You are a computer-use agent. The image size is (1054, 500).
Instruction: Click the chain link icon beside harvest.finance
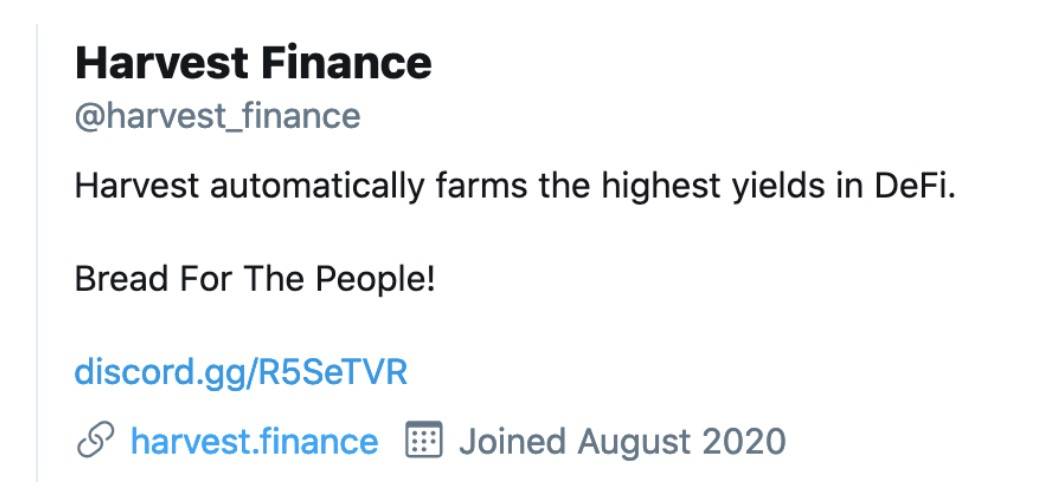coord(95,440)
